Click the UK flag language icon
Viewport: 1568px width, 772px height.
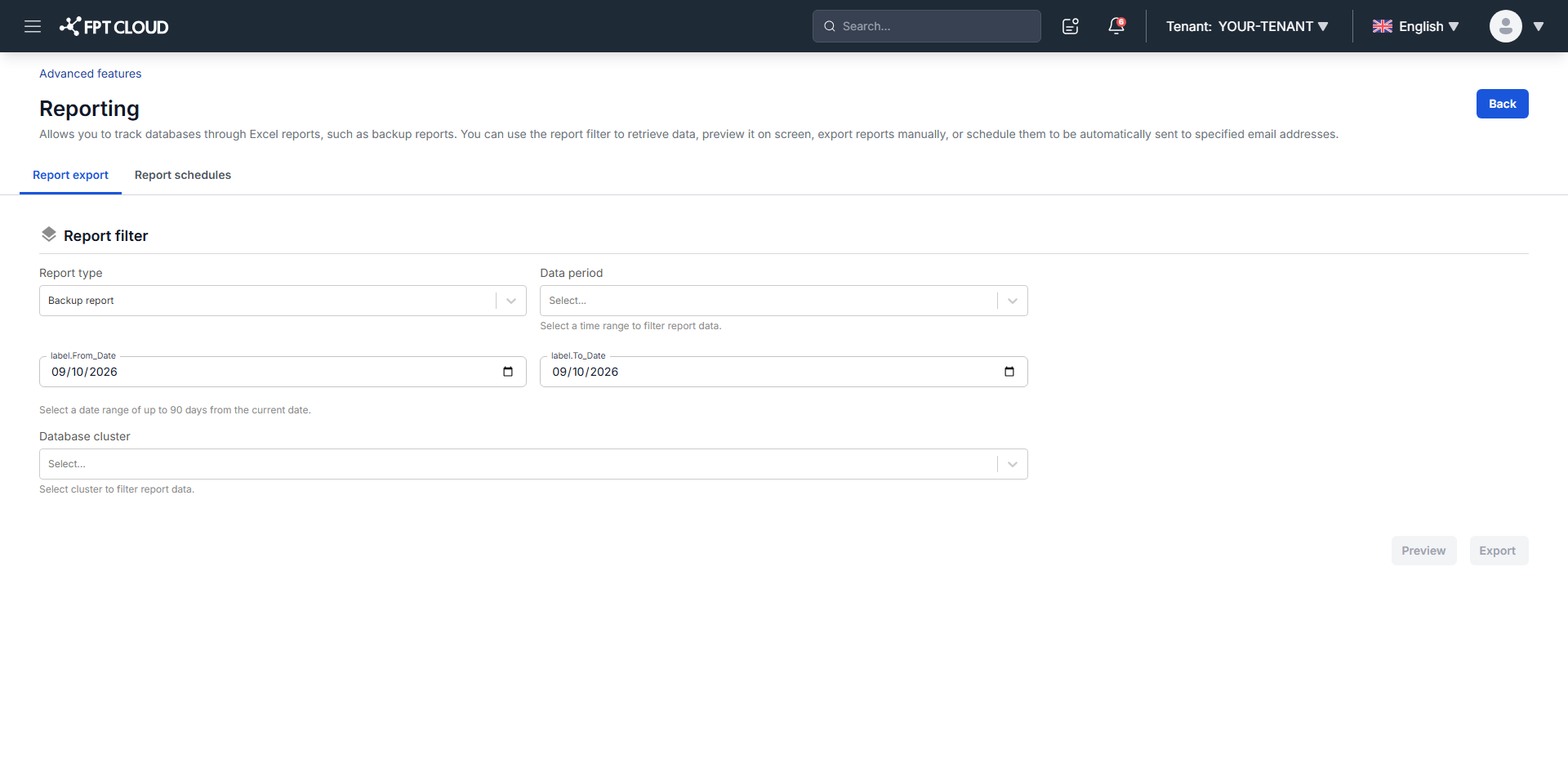coord(1383,26)
